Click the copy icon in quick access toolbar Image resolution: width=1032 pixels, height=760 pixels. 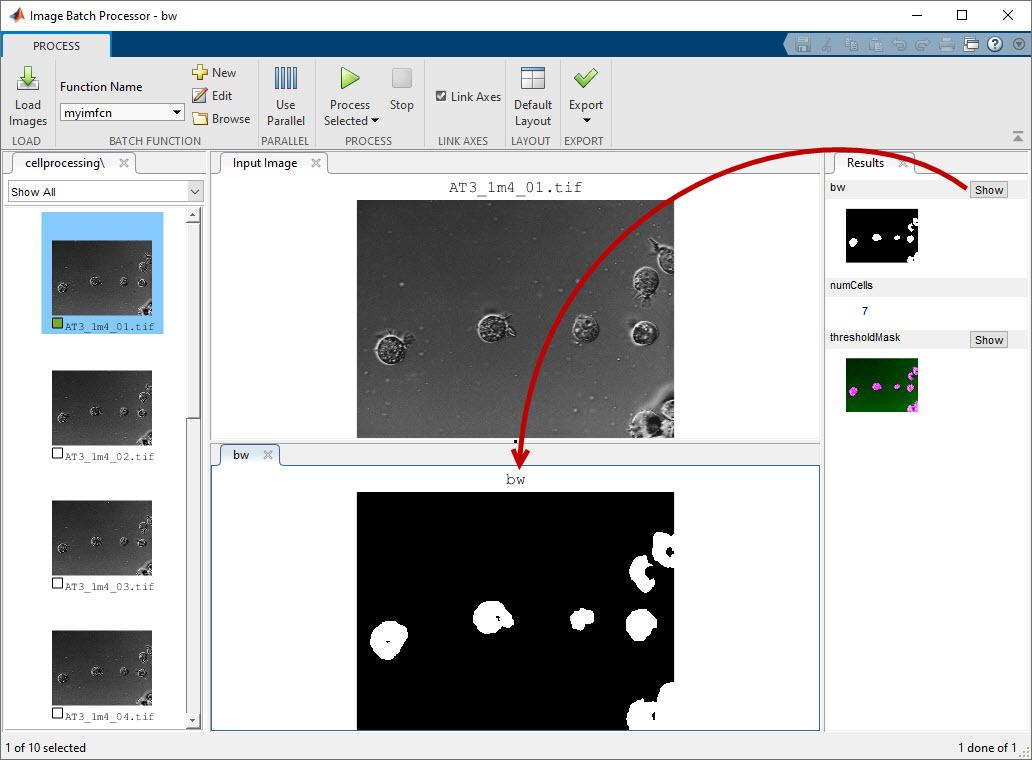click(x=851, y=44)
